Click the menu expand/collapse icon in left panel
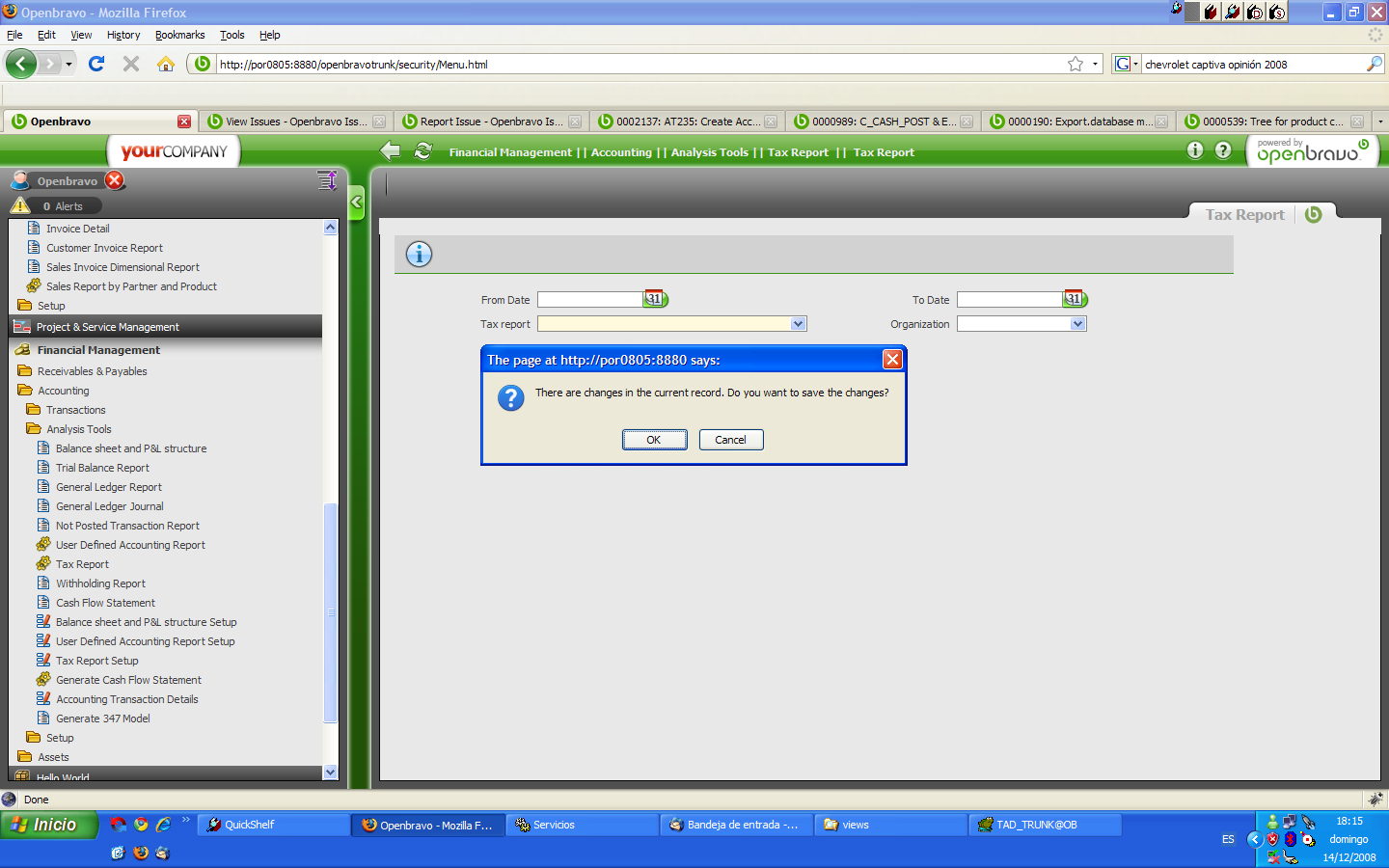 coord(327,180)
